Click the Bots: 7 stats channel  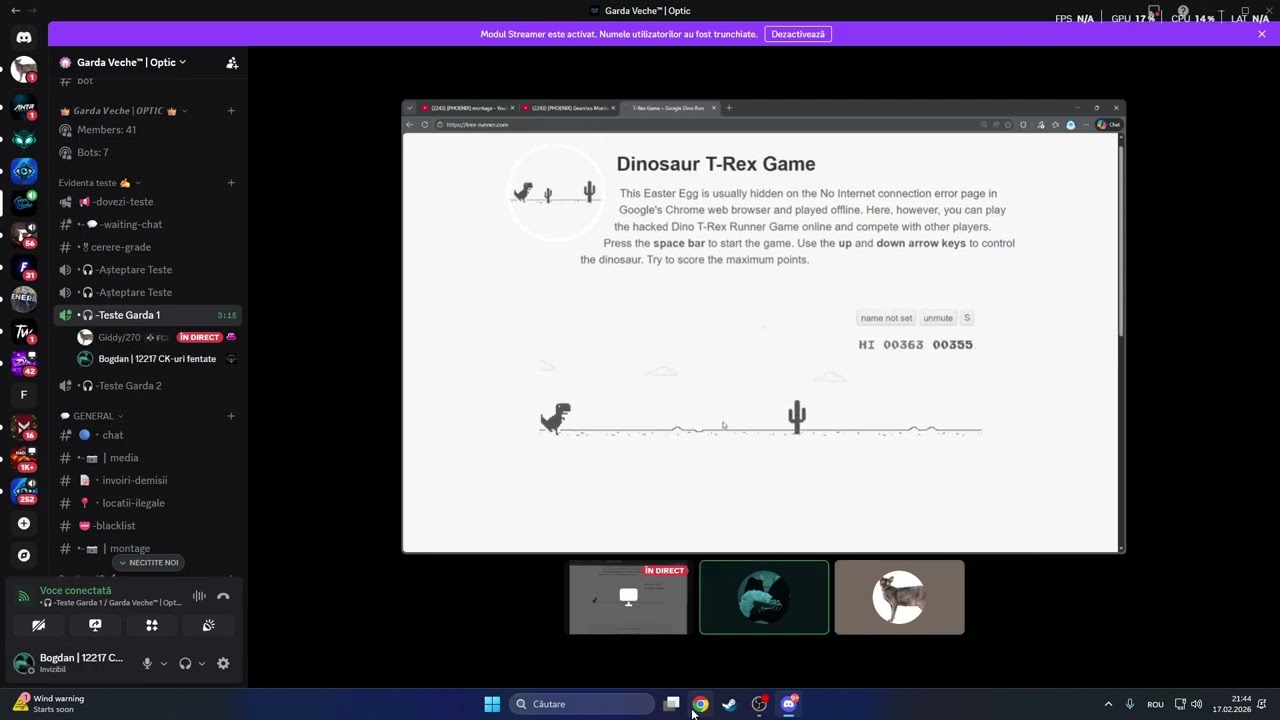coord(147,153)
